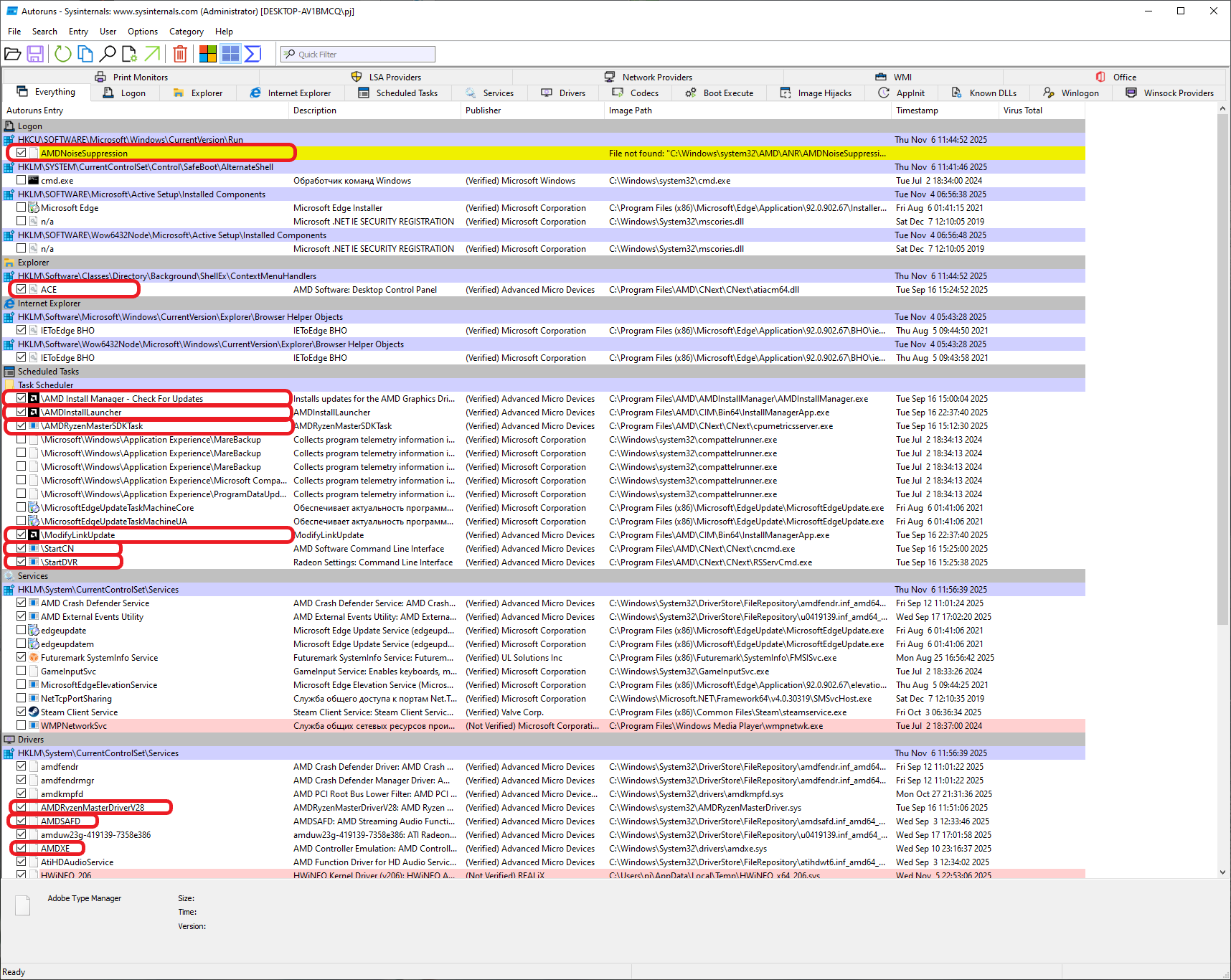Select the NetTcpPortSharing service row
This screenshot has width=1231, height=980.
[544, 699]
